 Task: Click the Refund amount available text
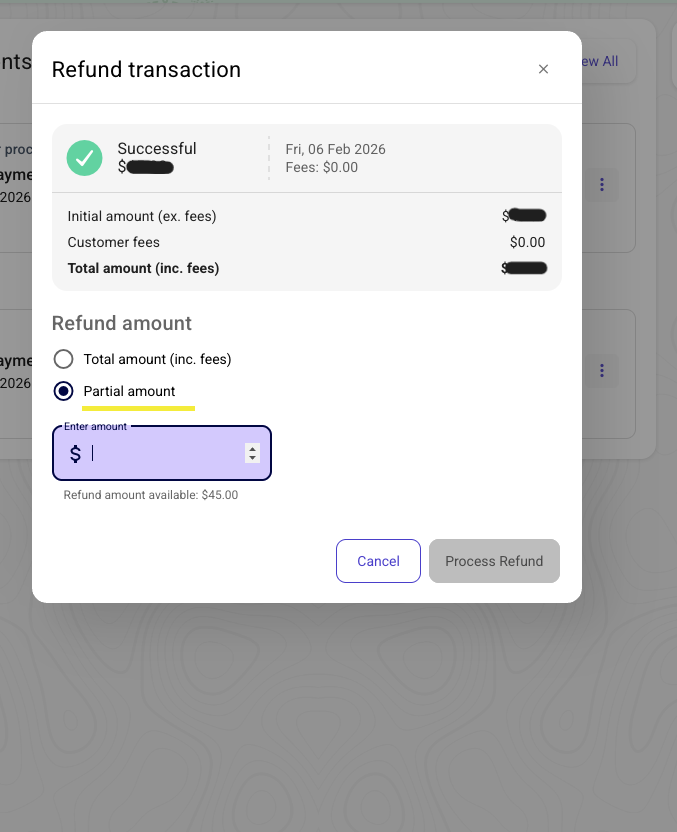coord(151,495)
